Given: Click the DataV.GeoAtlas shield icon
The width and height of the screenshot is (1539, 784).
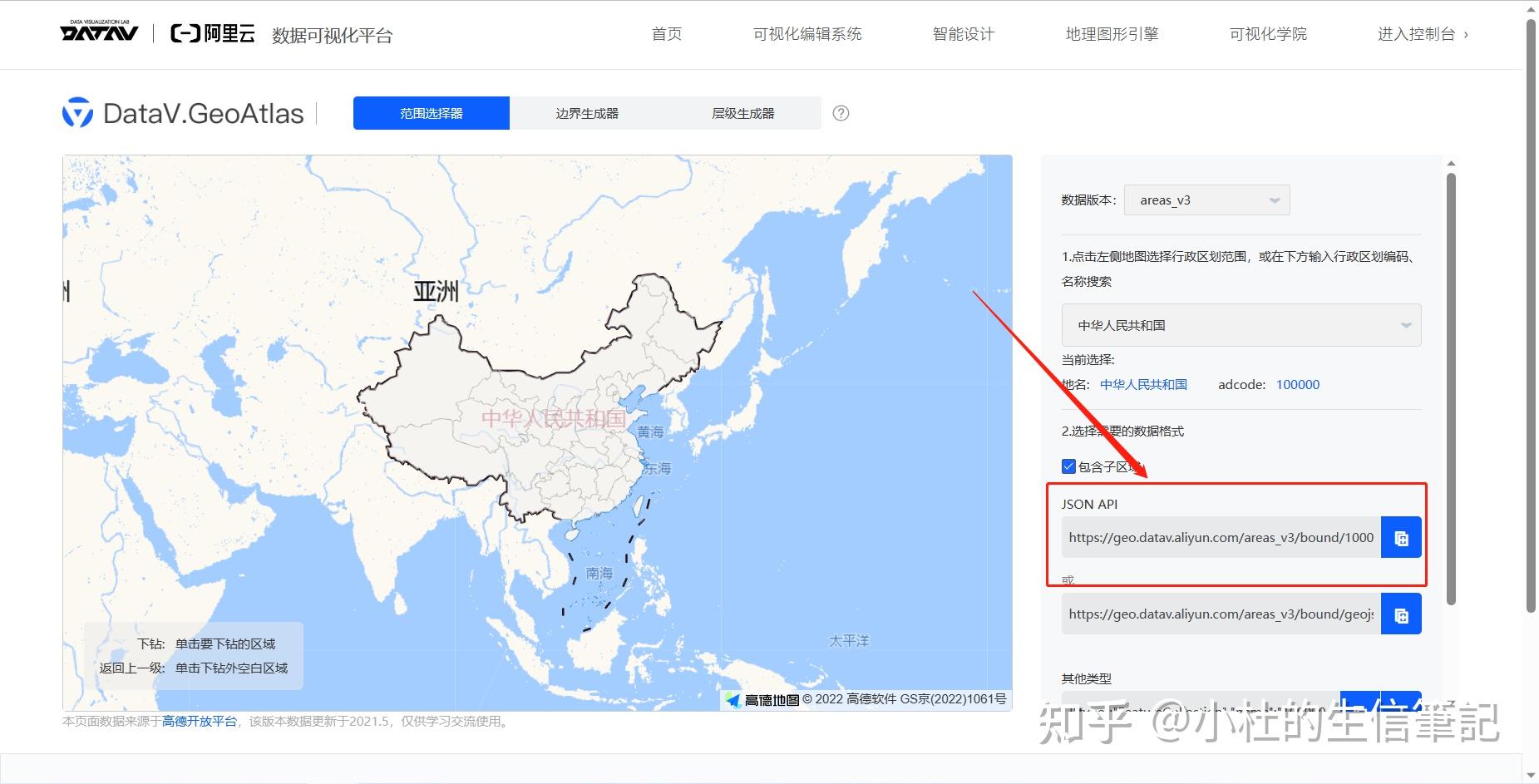Looking at the screenshot, I should point(76,112).
